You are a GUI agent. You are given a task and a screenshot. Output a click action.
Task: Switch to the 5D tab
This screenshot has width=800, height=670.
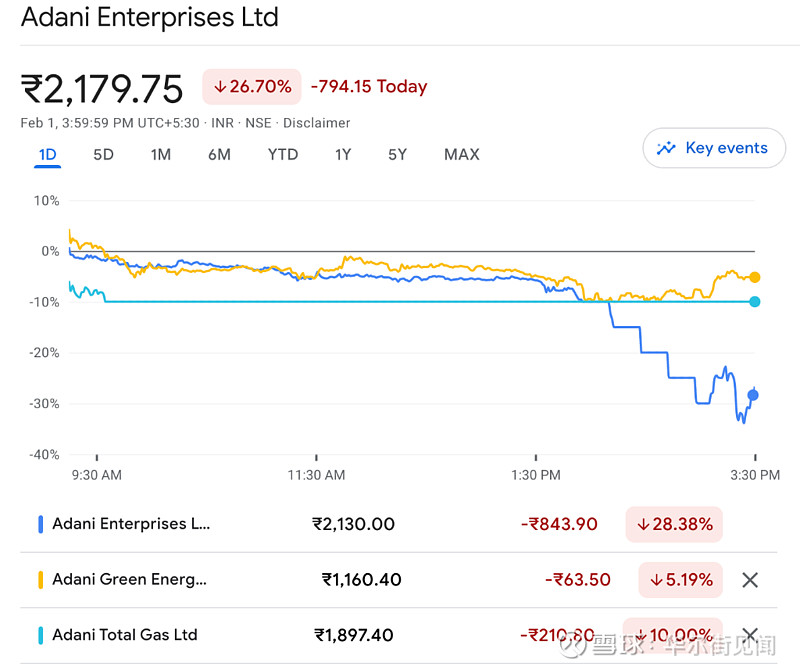103,155
